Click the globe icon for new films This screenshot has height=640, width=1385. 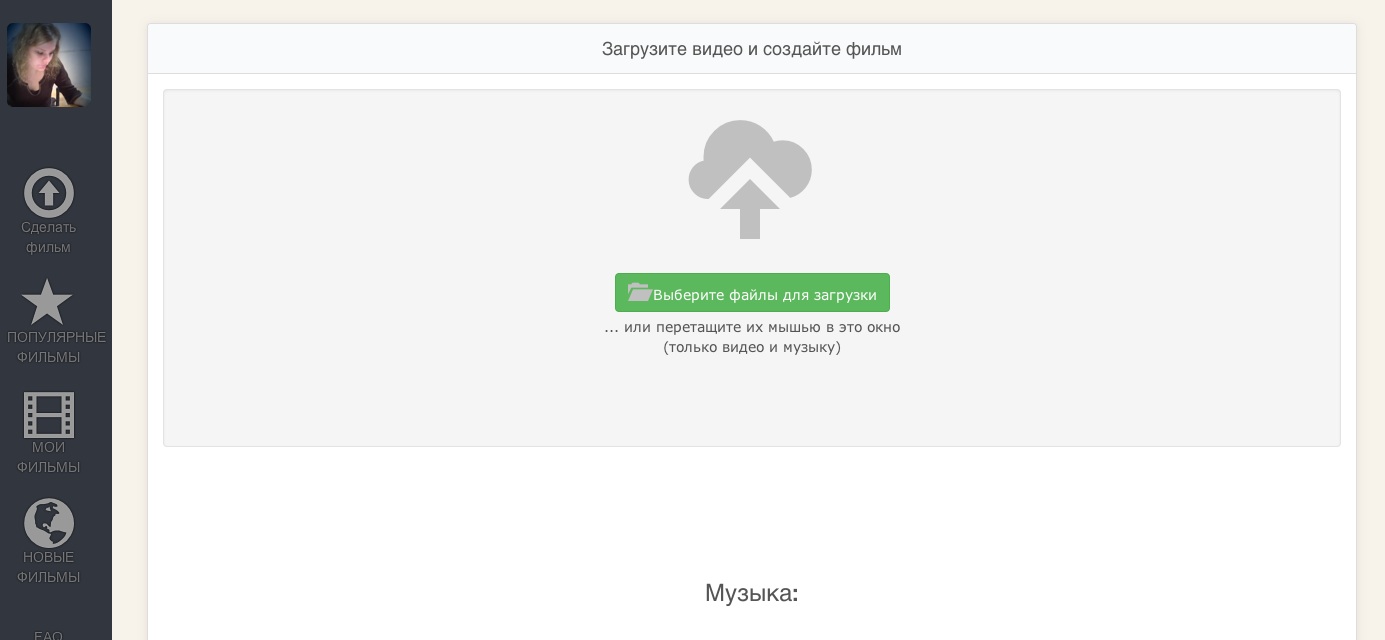pos(49,523)
